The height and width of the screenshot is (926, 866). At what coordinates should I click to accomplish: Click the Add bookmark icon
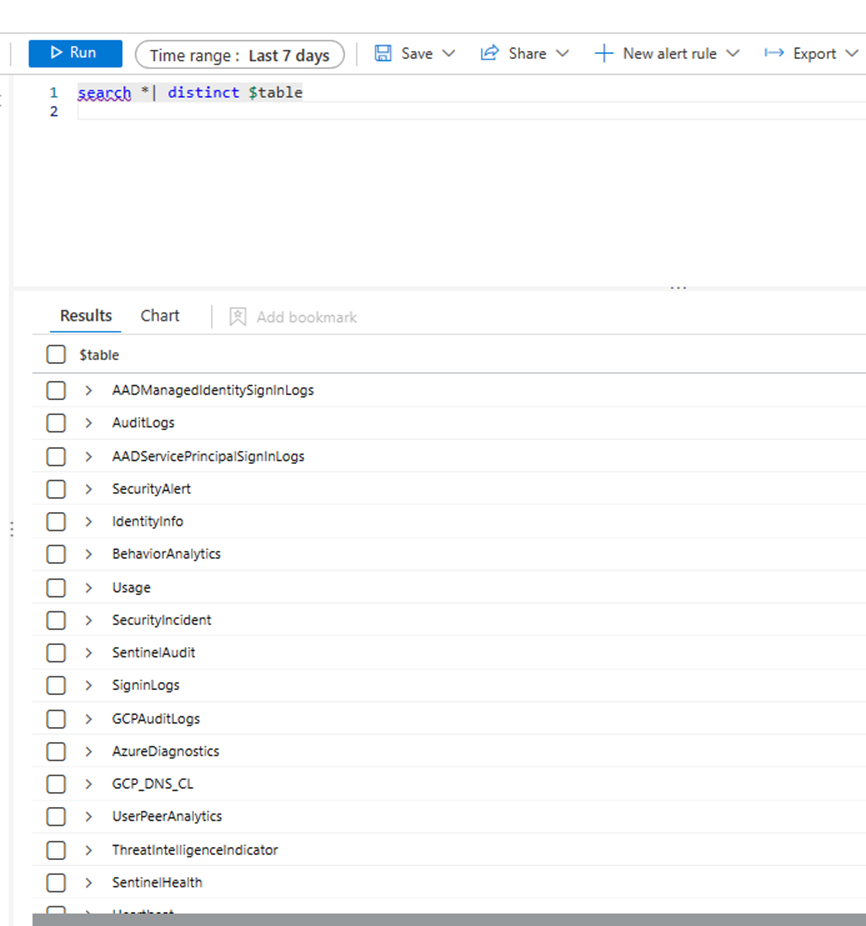[x=237, y=317]
